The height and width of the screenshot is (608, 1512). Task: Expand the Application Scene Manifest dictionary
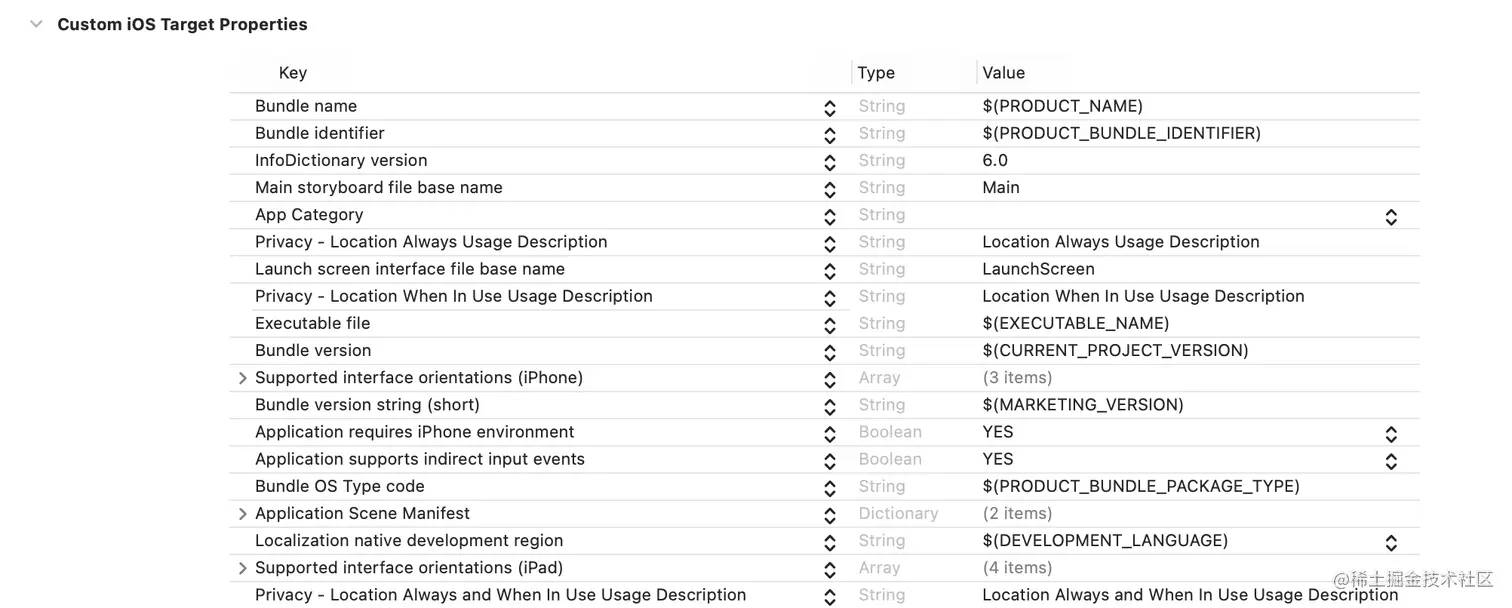tap(242, 513)
